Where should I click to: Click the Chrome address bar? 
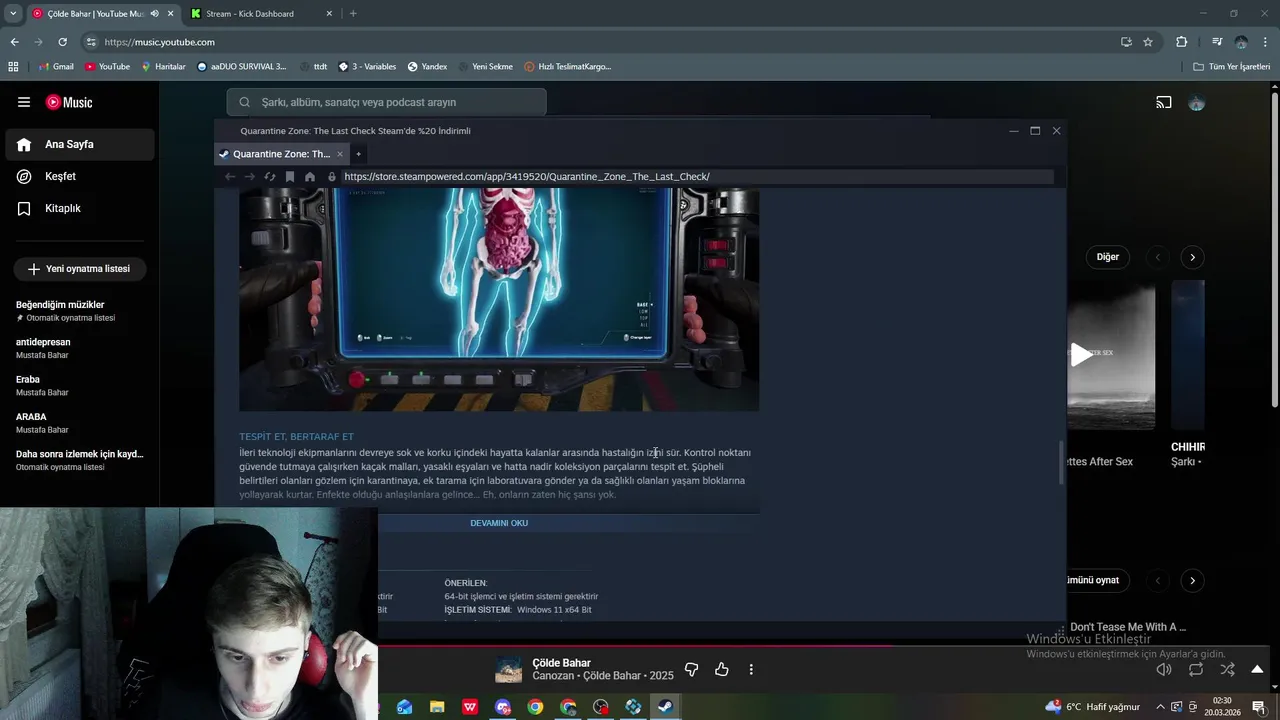[x=600, y=42]
